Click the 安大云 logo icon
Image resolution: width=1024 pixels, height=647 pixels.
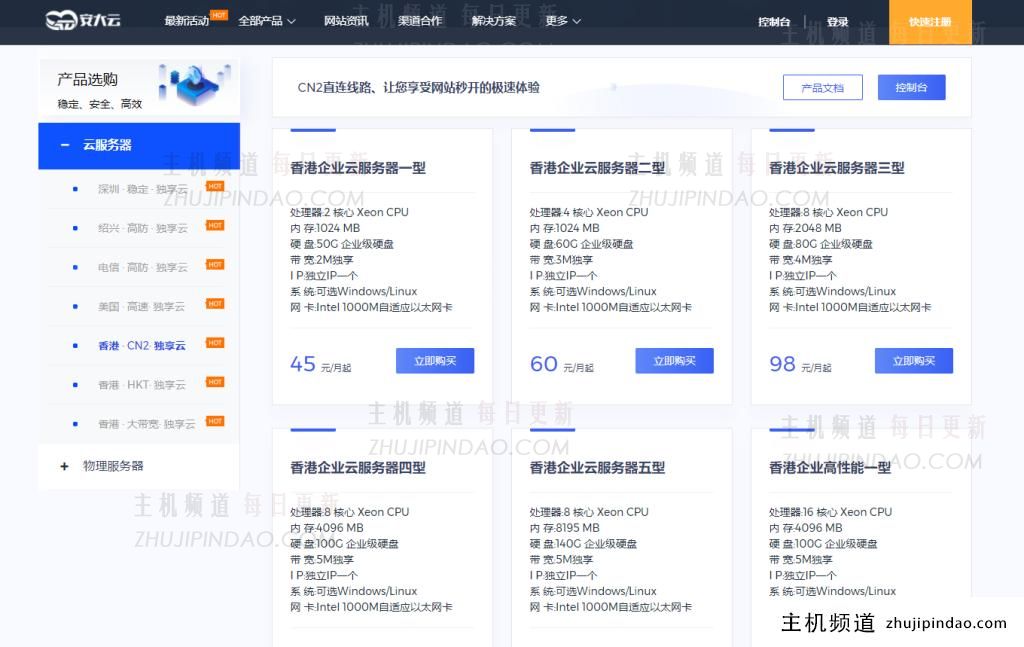(x=62, y=18)
